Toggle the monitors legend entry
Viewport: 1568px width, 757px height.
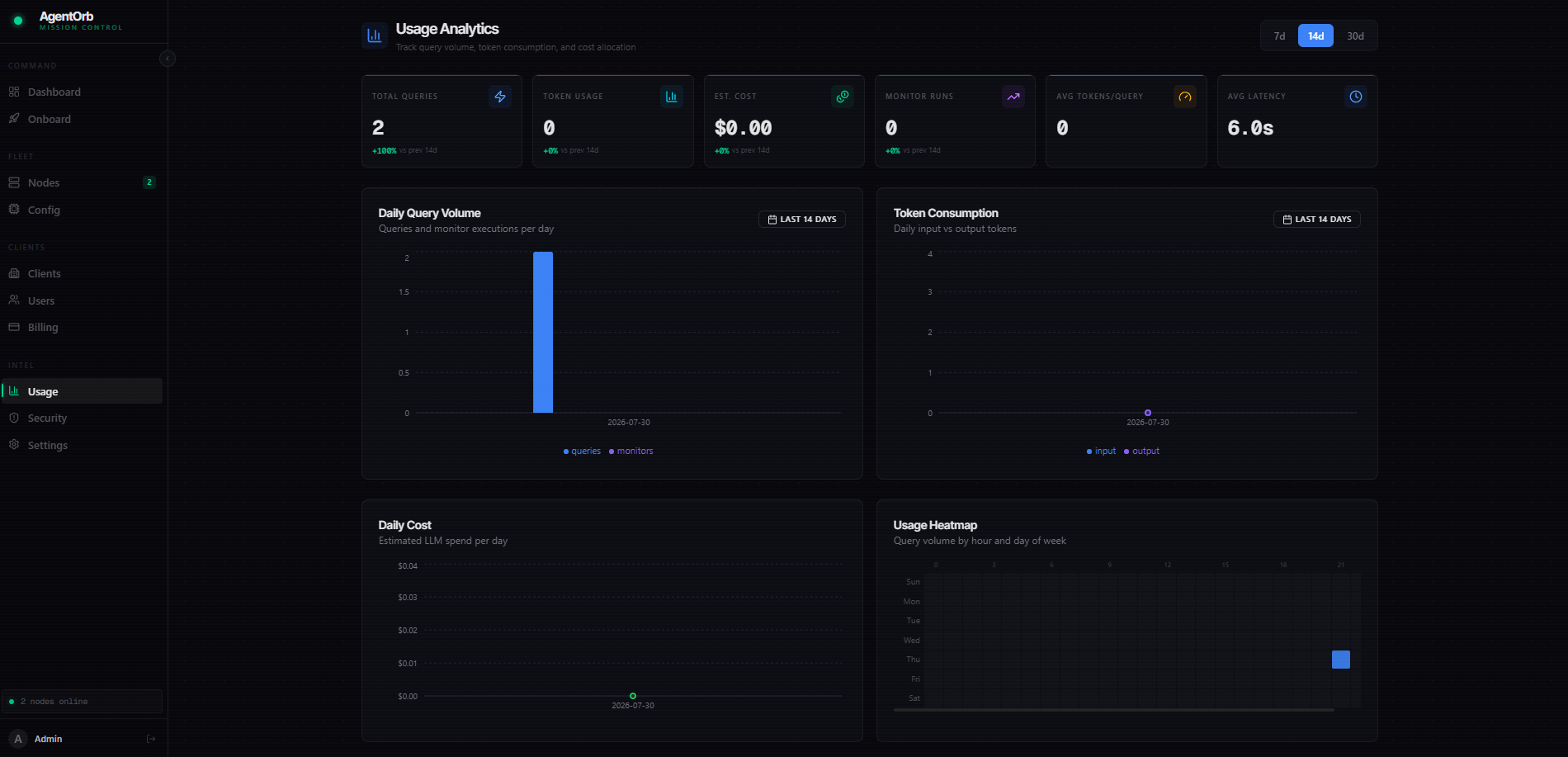pos(631,451)
